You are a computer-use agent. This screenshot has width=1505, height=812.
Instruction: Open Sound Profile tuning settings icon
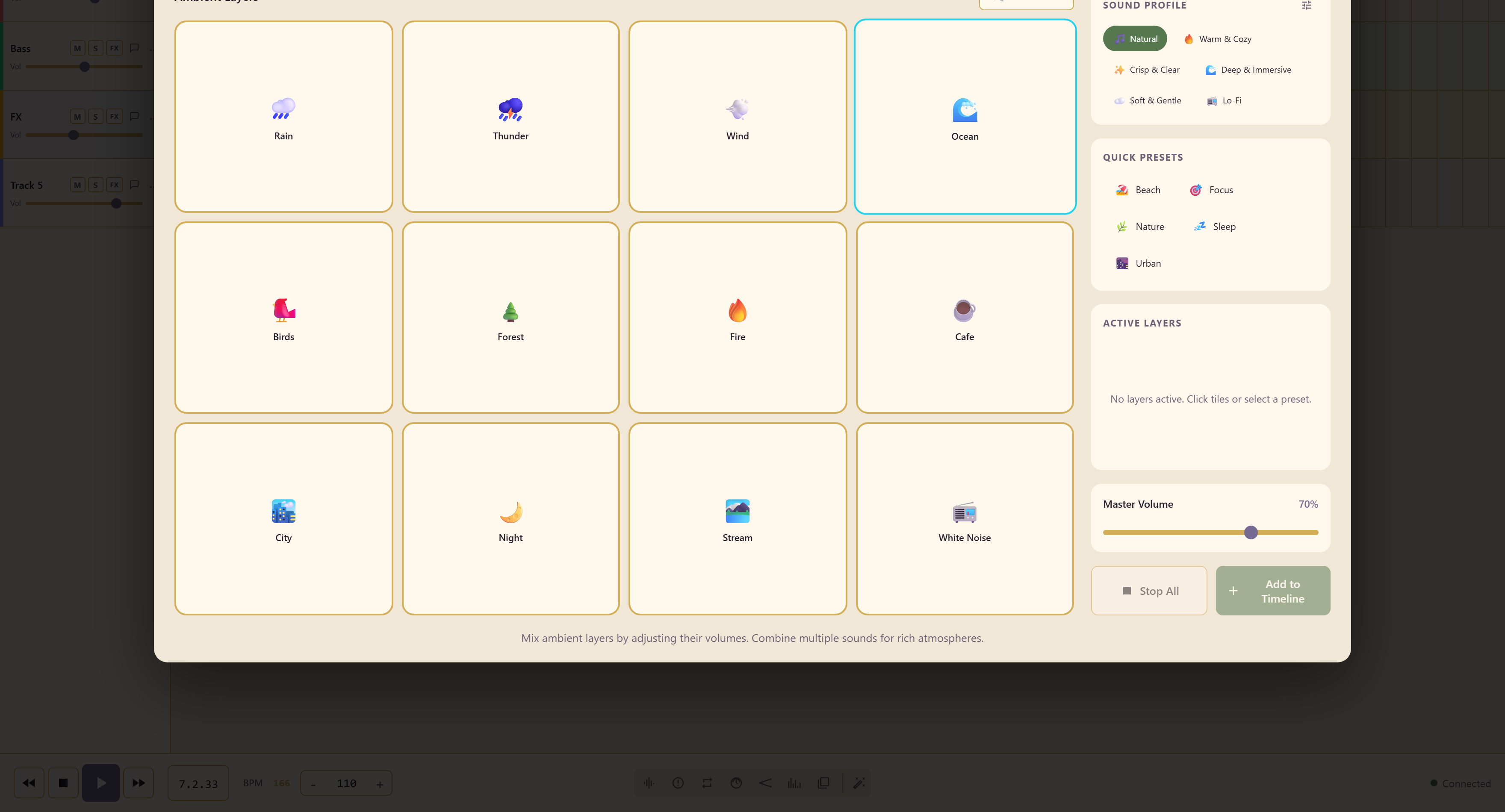click(x=1306, y=5)
